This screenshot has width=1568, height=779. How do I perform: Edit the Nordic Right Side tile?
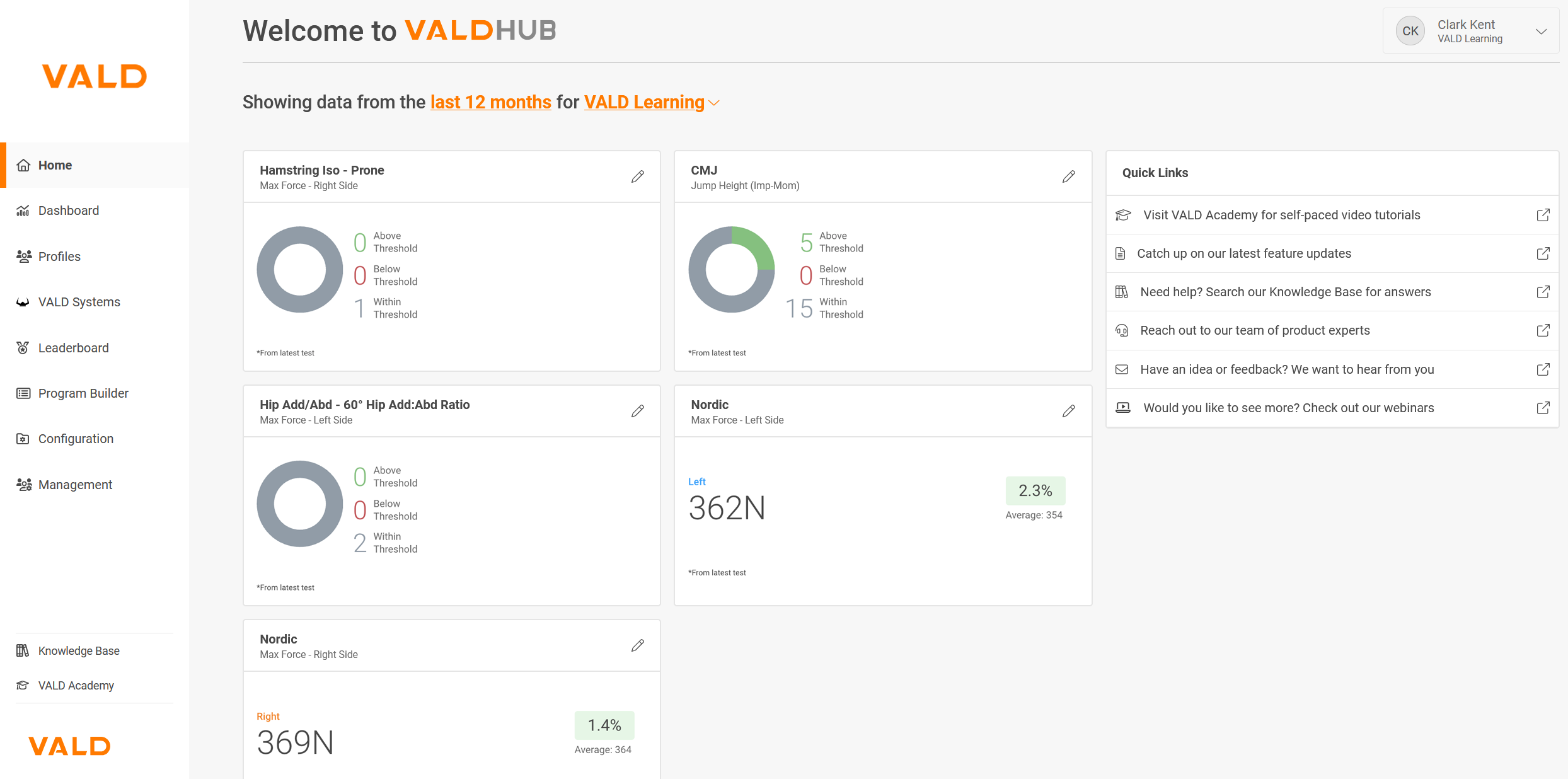(x=637, y=645)
